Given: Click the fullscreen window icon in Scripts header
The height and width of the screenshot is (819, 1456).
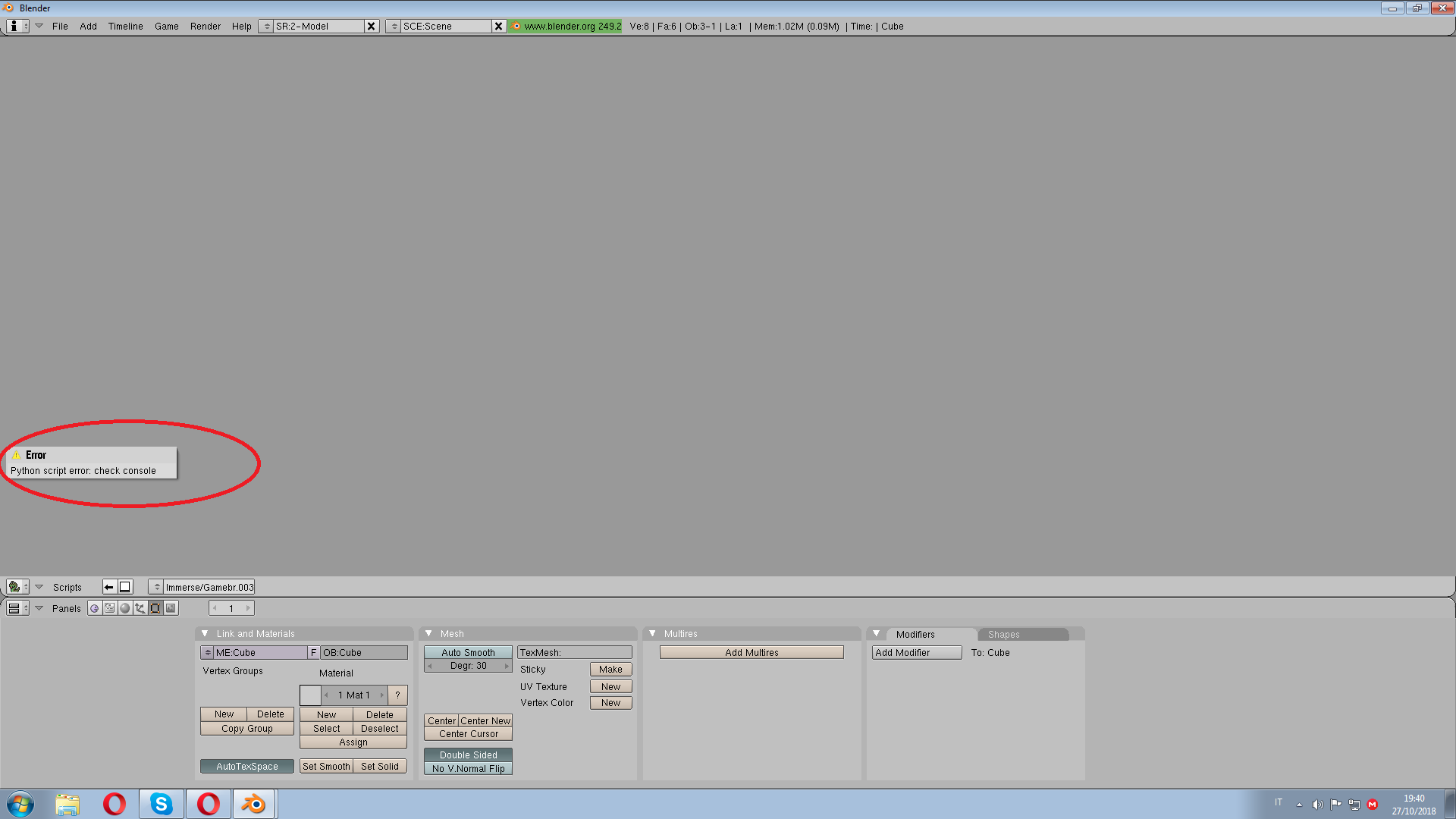Looking at the screenshot, I should [125, 587].
